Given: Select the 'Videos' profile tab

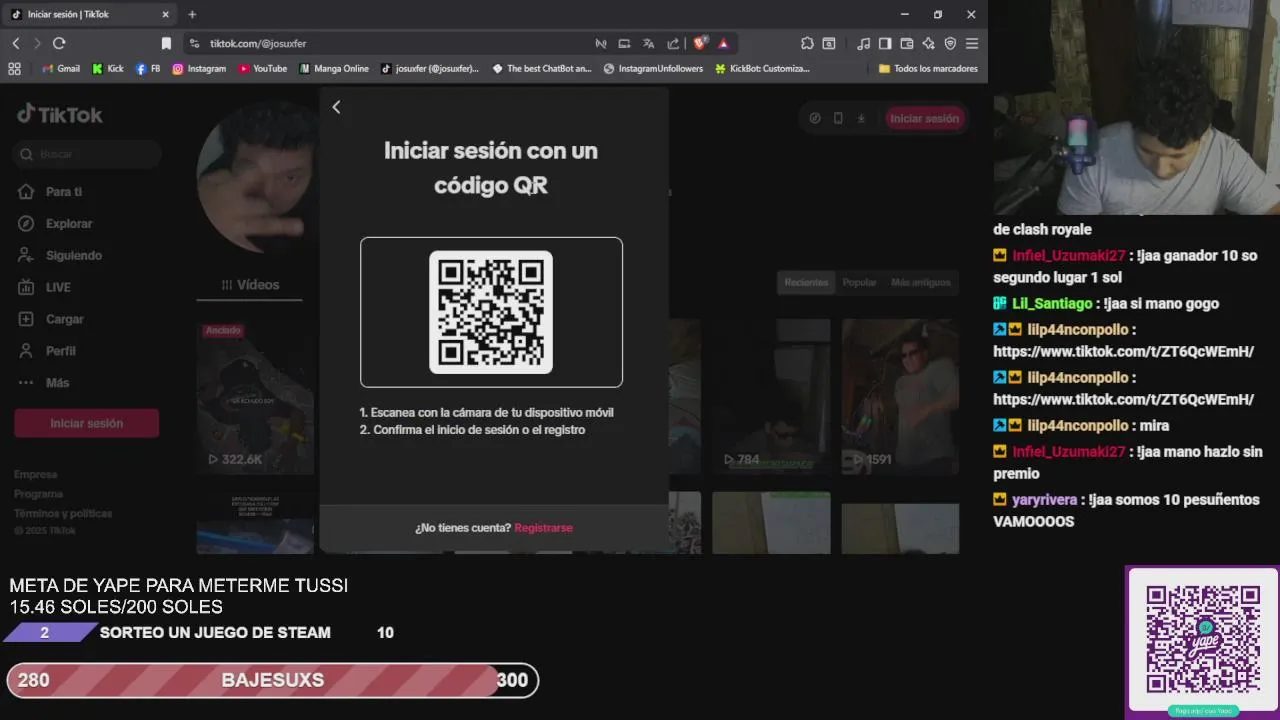Looking at the screenshot, I should pyautogui.click(x=250, y=285).
